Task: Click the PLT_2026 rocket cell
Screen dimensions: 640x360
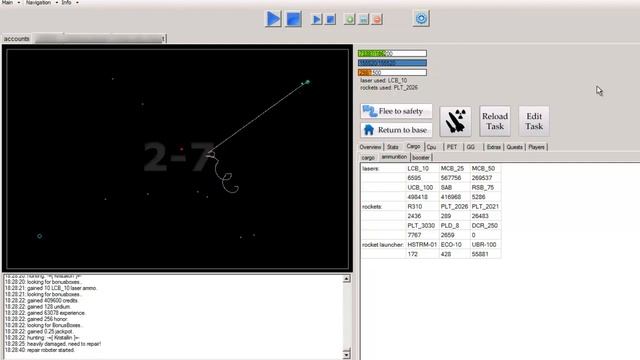Action: click(x=455, y=207)
